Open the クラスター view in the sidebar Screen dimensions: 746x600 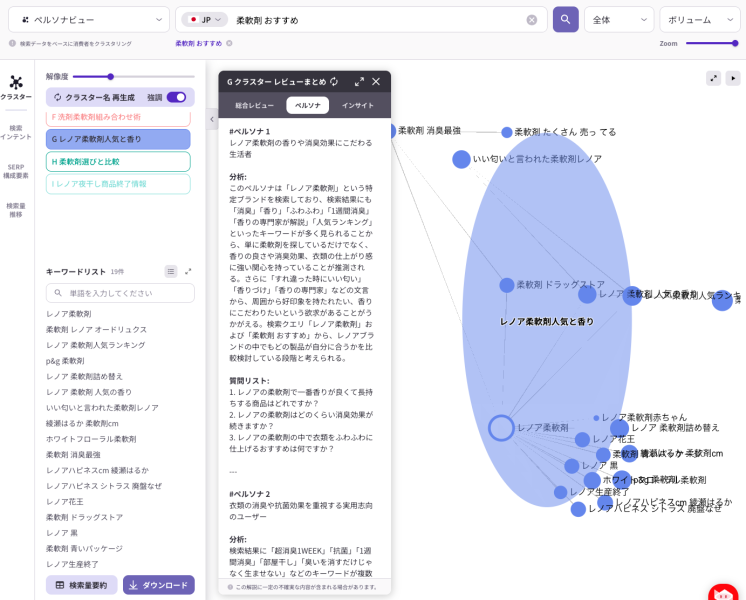pyautogui.click(x=16, y=87)
